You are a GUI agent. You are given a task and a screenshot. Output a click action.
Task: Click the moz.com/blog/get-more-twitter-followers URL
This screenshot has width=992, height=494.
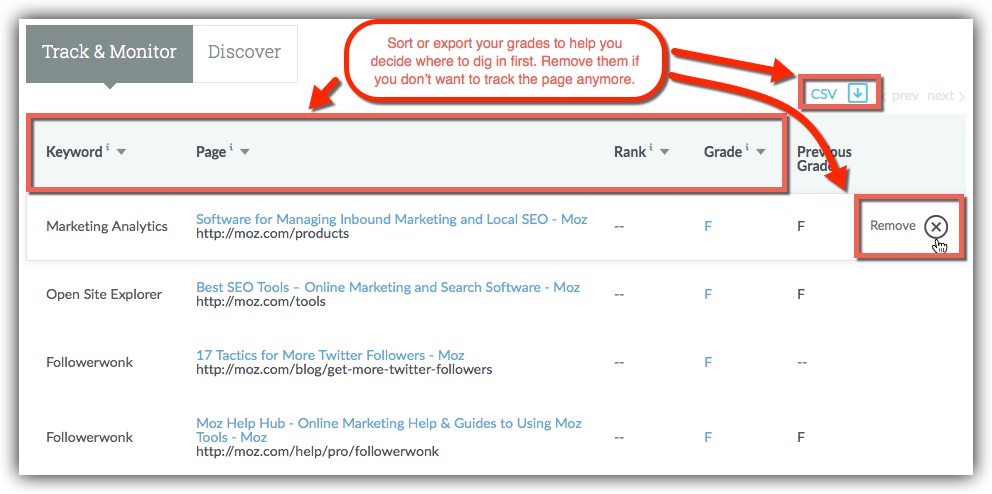(344, 369)
